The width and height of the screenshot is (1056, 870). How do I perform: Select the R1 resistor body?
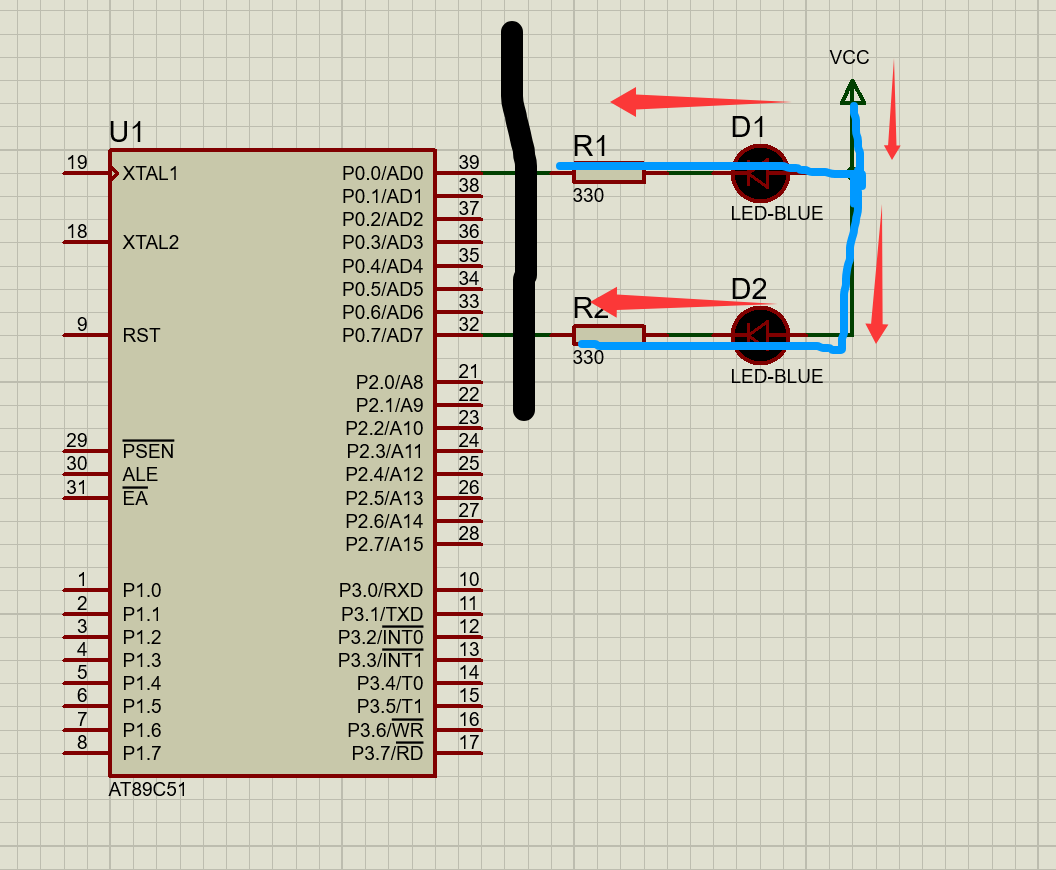608,174
